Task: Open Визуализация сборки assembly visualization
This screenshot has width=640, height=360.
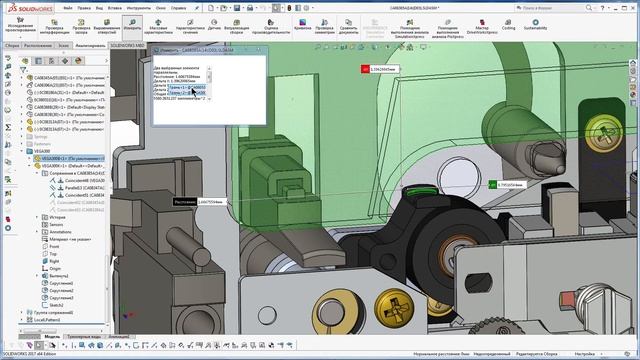Action: point(236,27)
